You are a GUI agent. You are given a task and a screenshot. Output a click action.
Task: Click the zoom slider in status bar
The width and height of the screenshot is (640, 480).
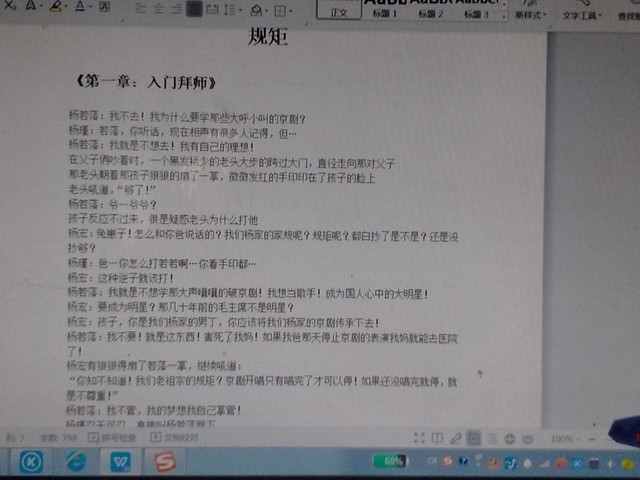pos(600,439)
